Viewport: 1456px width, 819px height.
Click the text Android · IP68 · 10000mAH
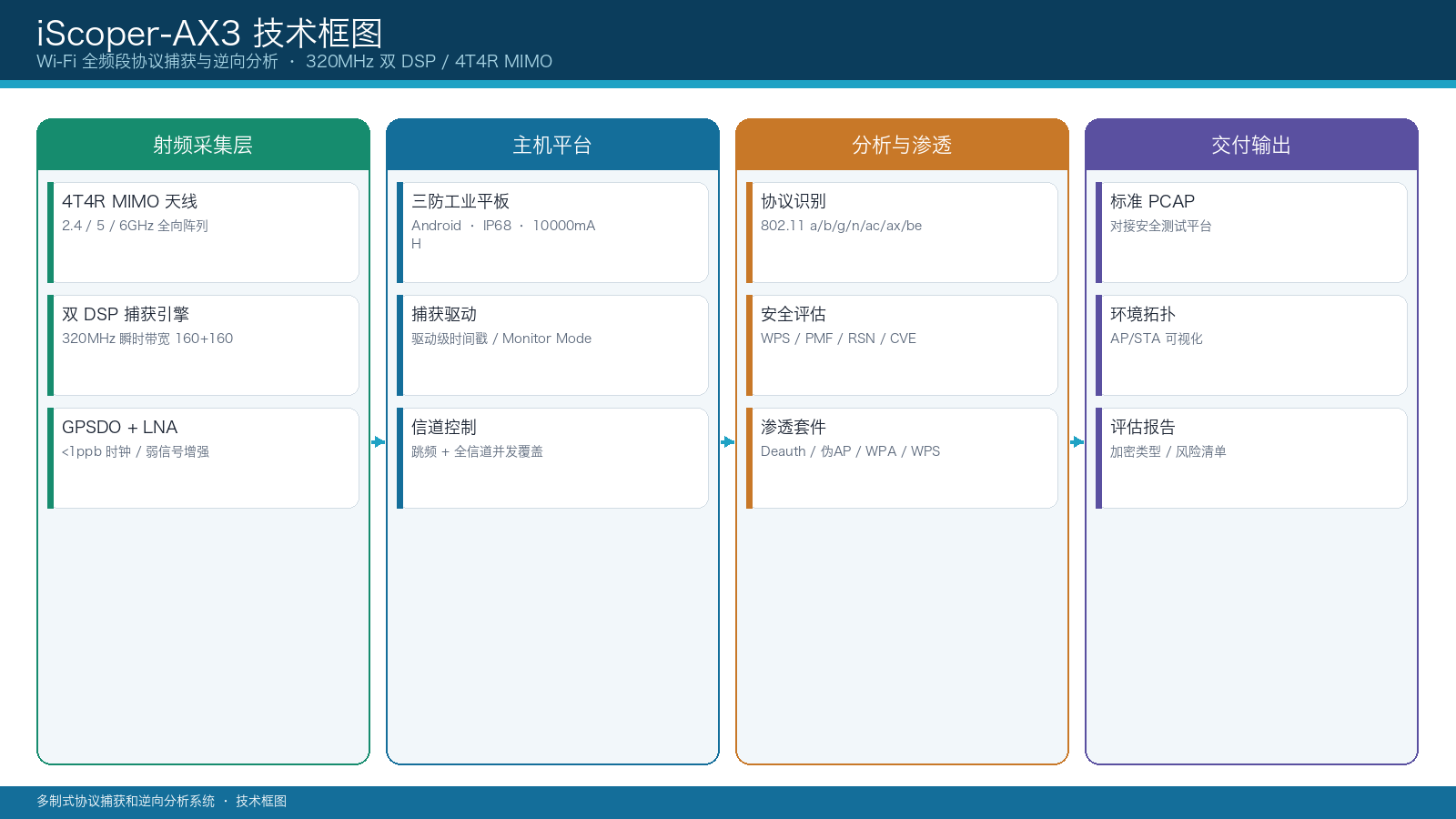[x=503, y=234]
